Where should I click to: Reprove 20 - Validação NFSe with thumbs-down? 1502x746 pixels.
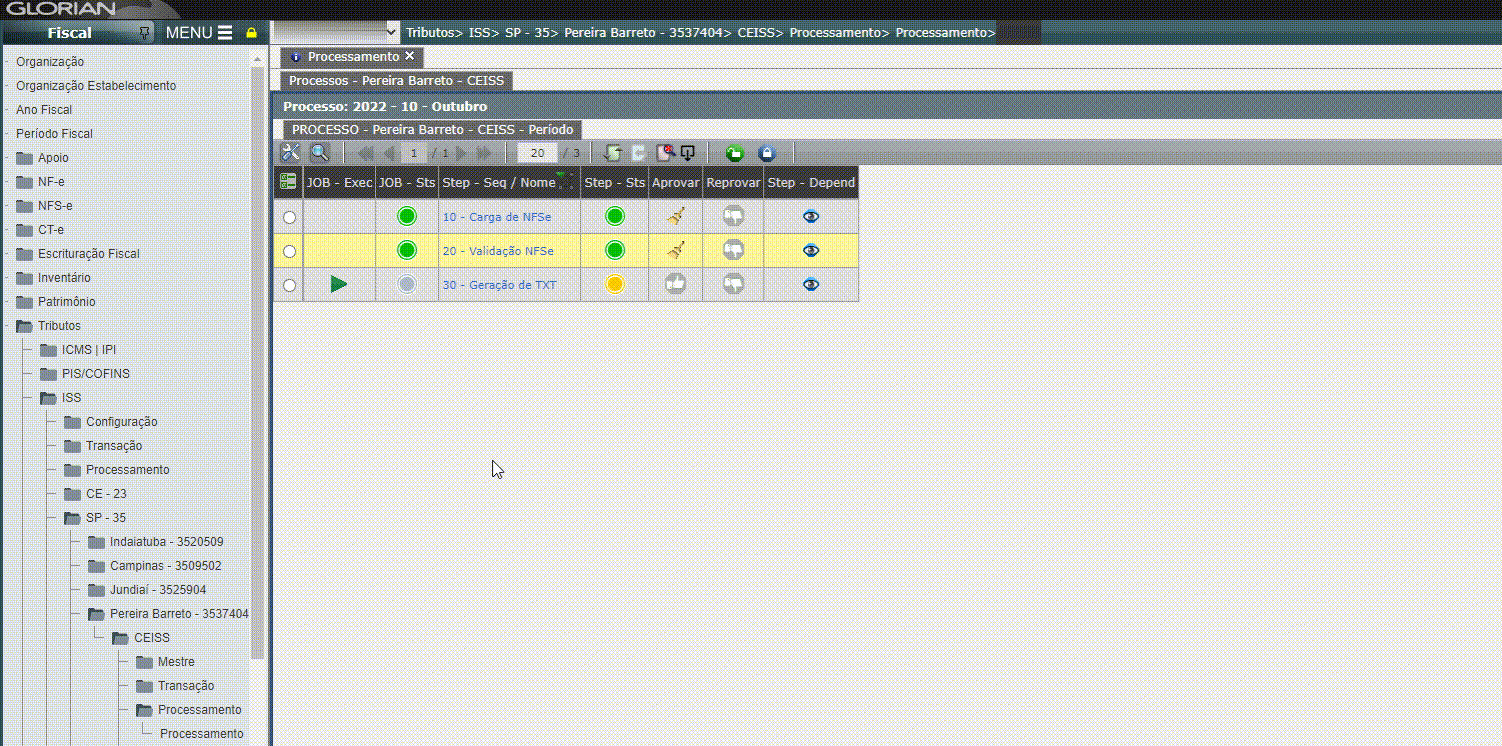(x=734, y=250)
